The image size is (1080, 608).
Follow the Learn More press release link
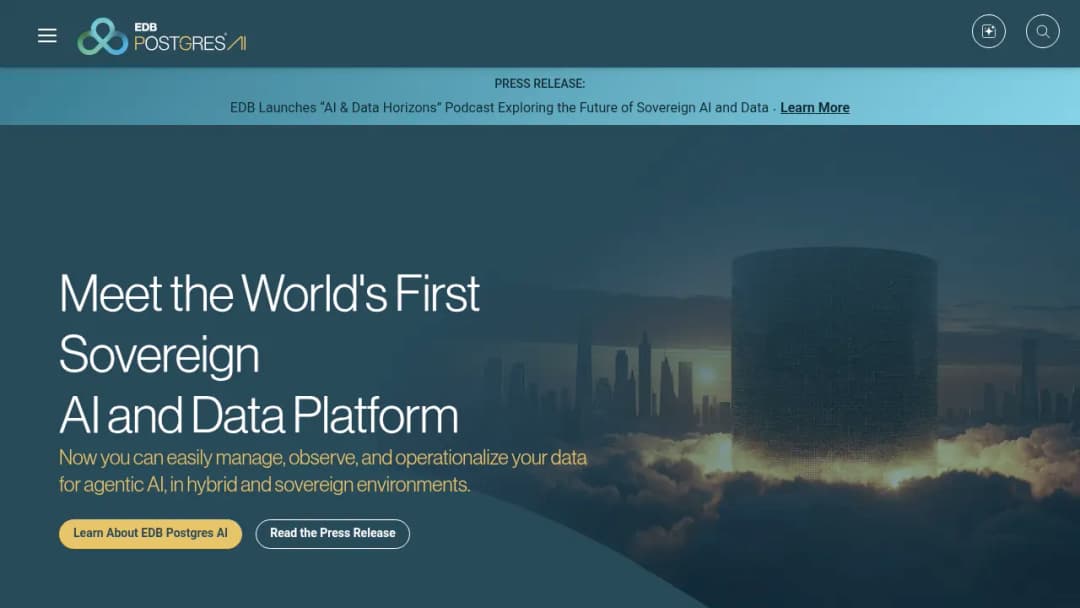pos(815,107)
